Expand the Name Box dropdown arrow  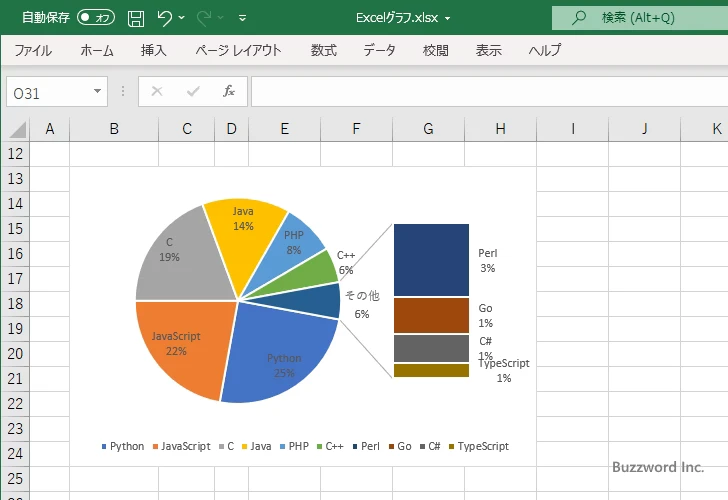tap(98, 91)
